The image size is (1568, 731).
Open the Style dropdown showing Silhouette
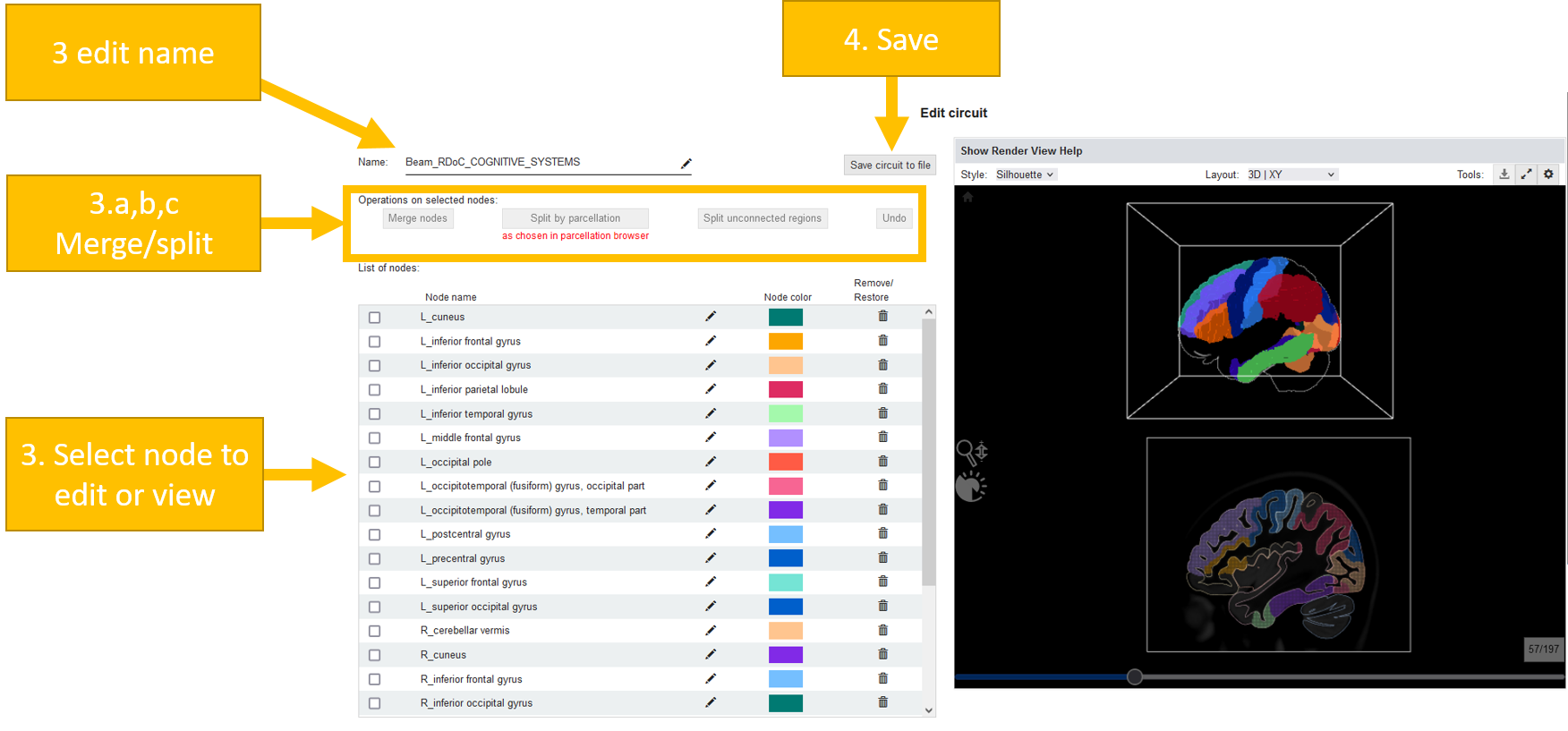pyautogui.click(x=1025, y=174)
